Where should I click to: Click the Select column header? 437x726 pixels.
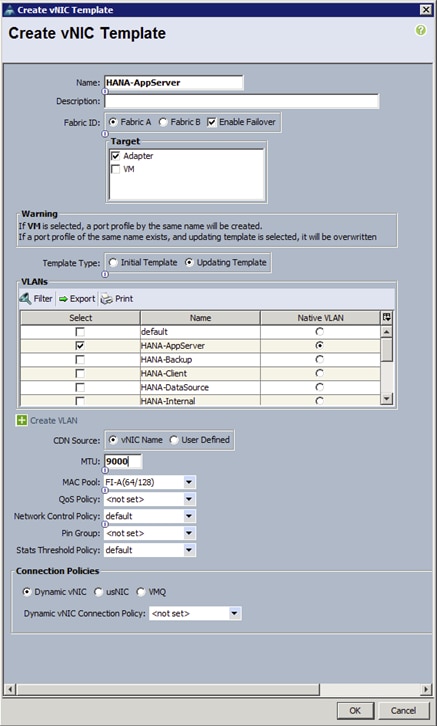(81, 318)
